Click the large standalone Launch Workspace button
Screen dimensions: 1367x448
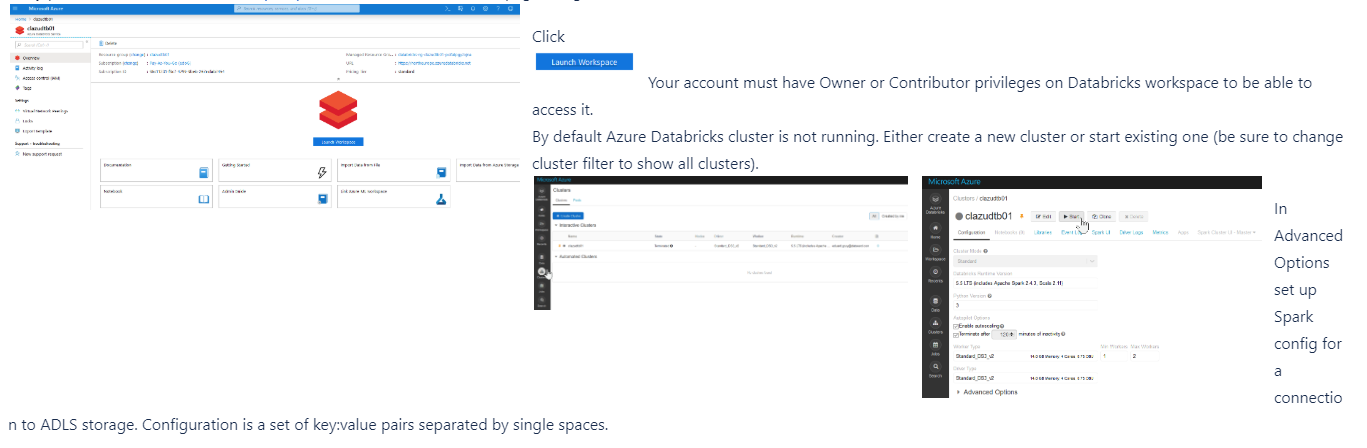pos(585,62)
